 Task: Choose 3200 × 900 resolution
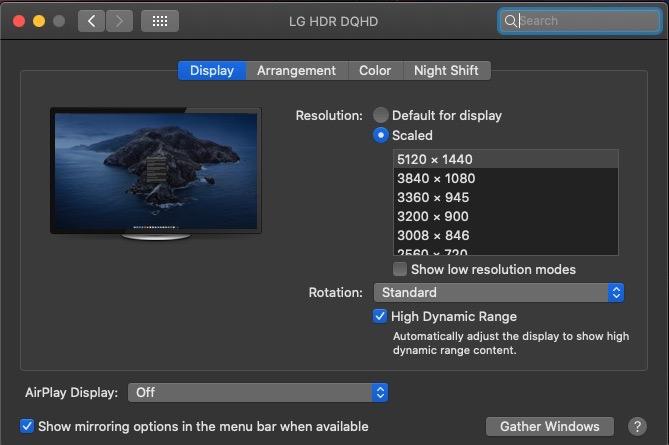tap(506, 216)
